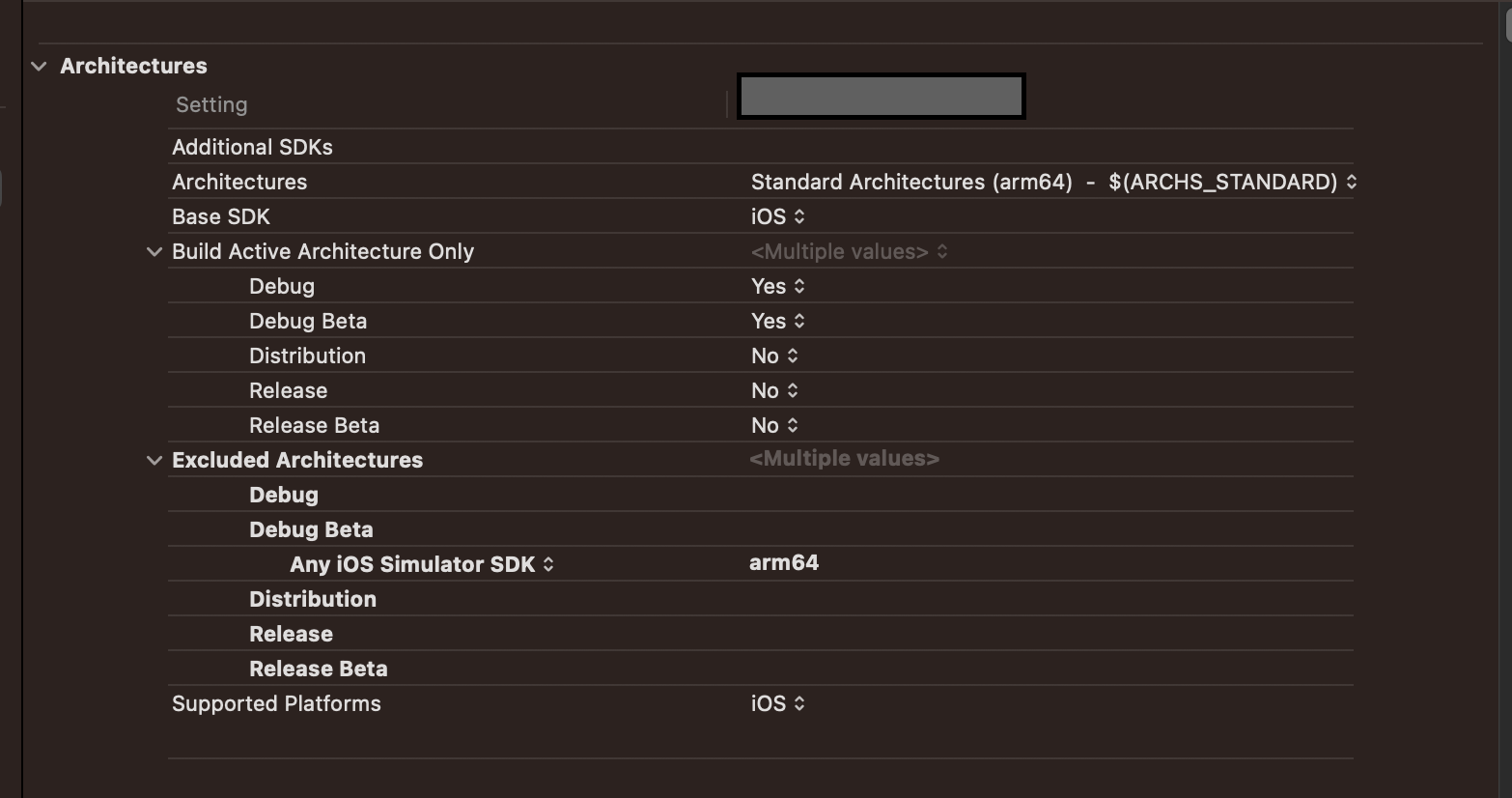Click the Setting column header
The width and height of the screenshot is (1512, 798).
pos(211,104)
